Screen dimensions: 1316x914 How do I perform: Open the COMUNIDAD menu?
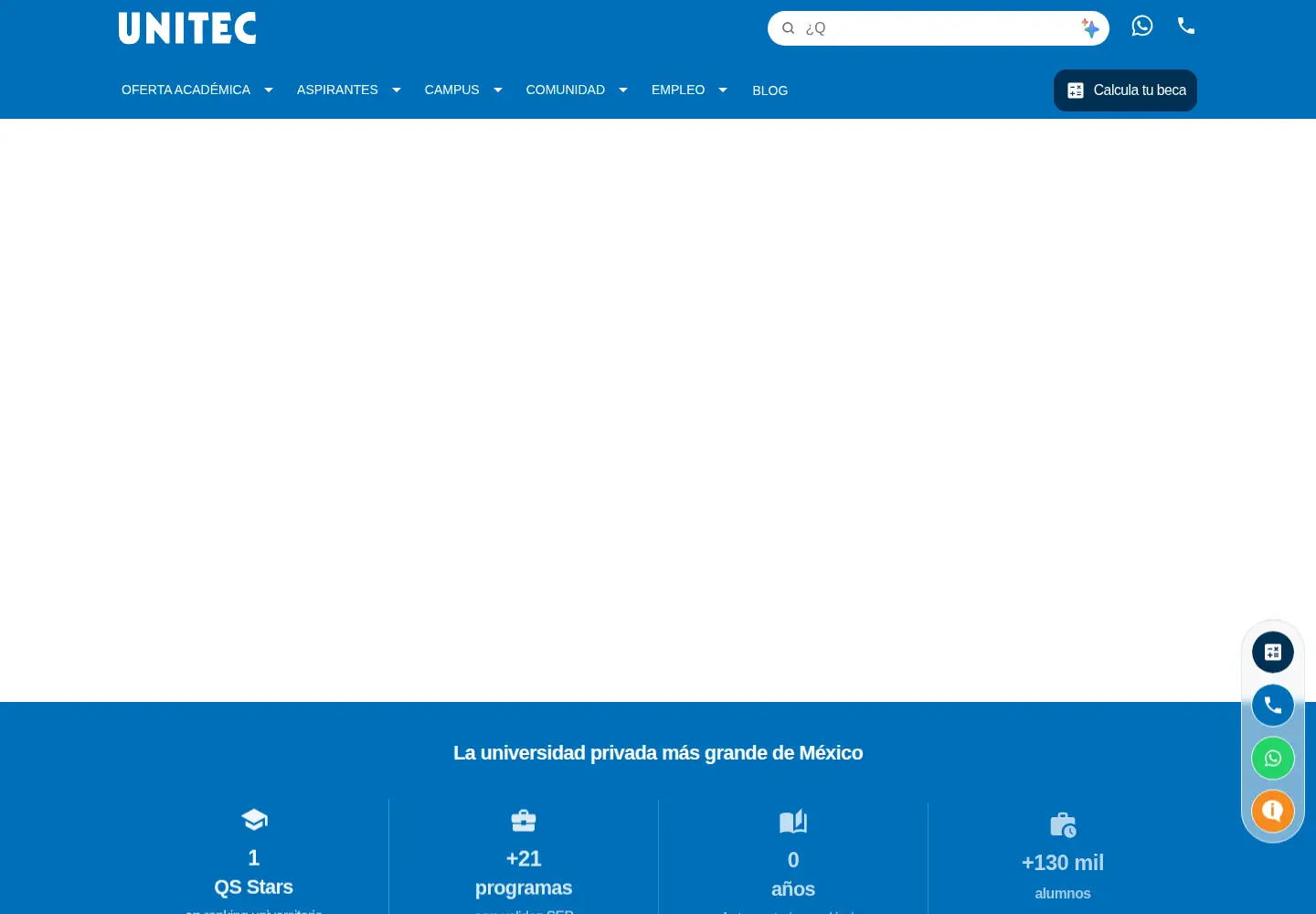566,90
